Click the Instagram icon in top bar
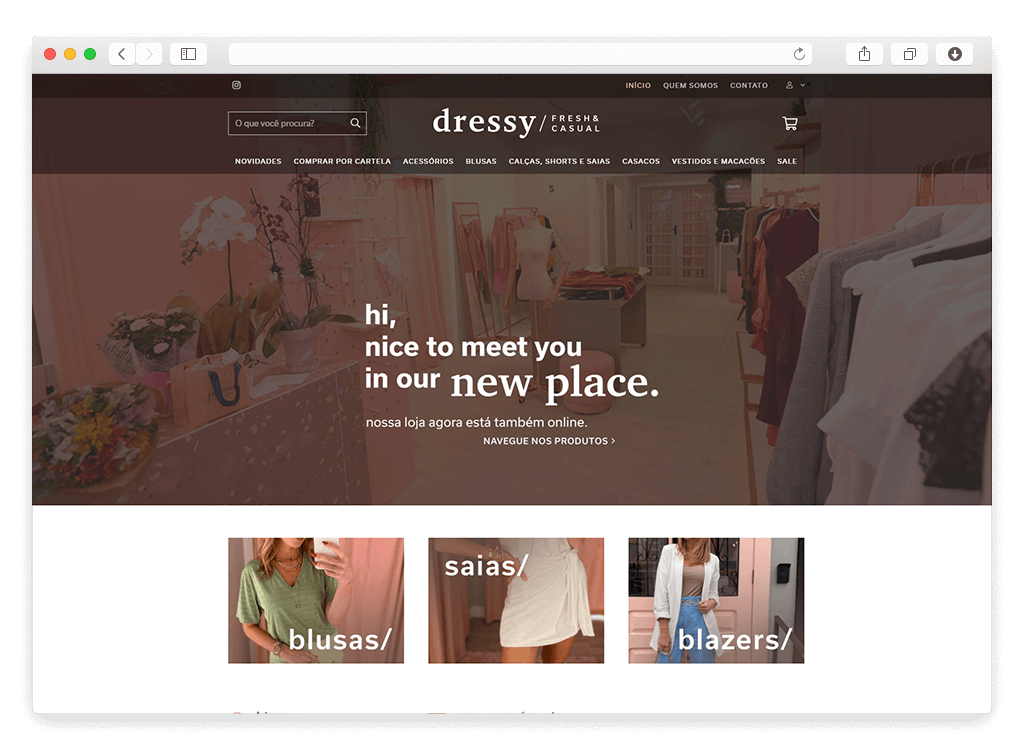Screen dimensions: 1024x750 [x=237, y=86]
